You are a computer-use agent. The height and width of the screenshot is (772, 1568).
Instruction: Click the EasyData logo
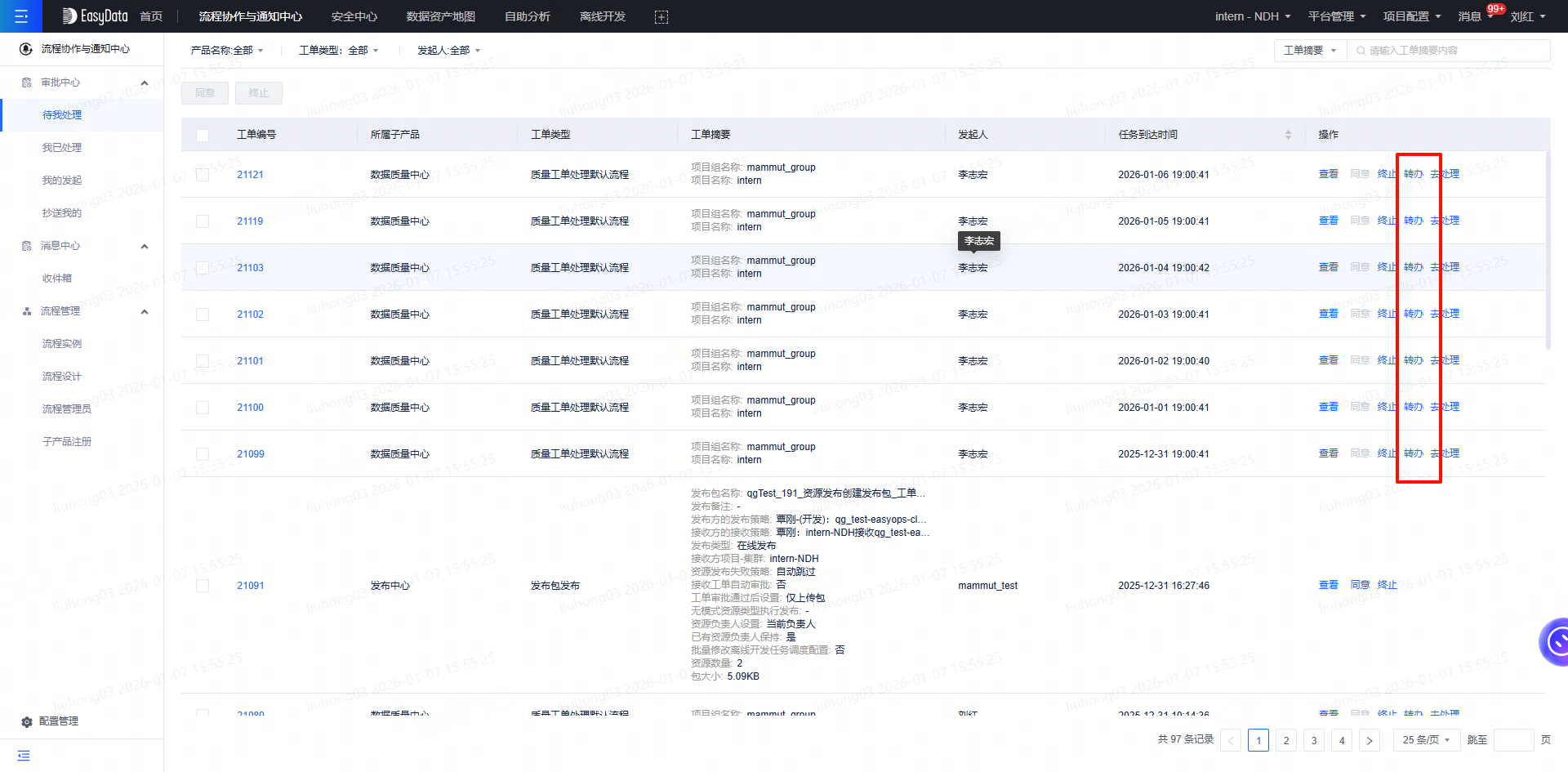96,16
